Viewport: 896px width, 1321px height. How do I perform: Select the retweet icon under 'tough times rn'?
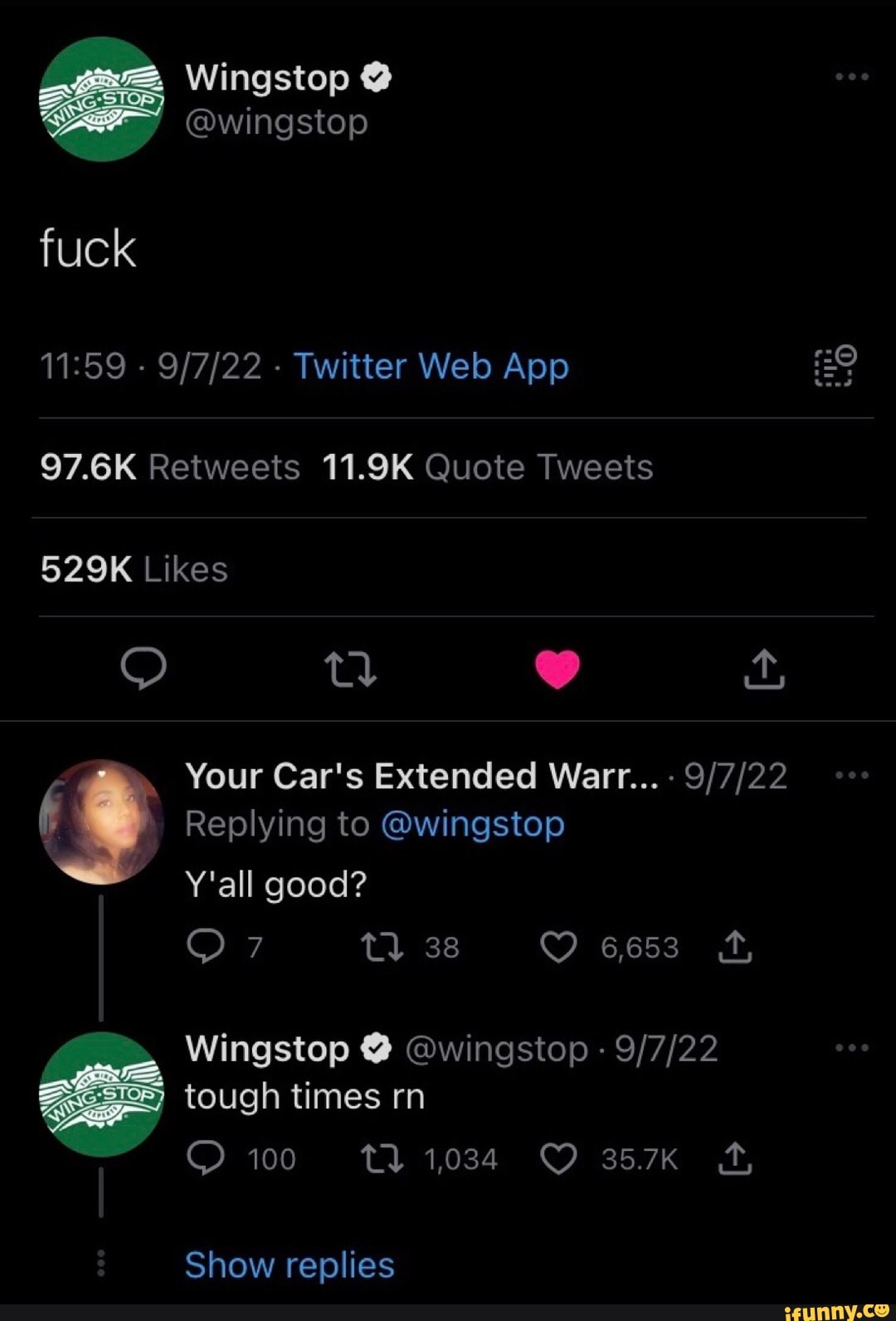click(382, 1158)
